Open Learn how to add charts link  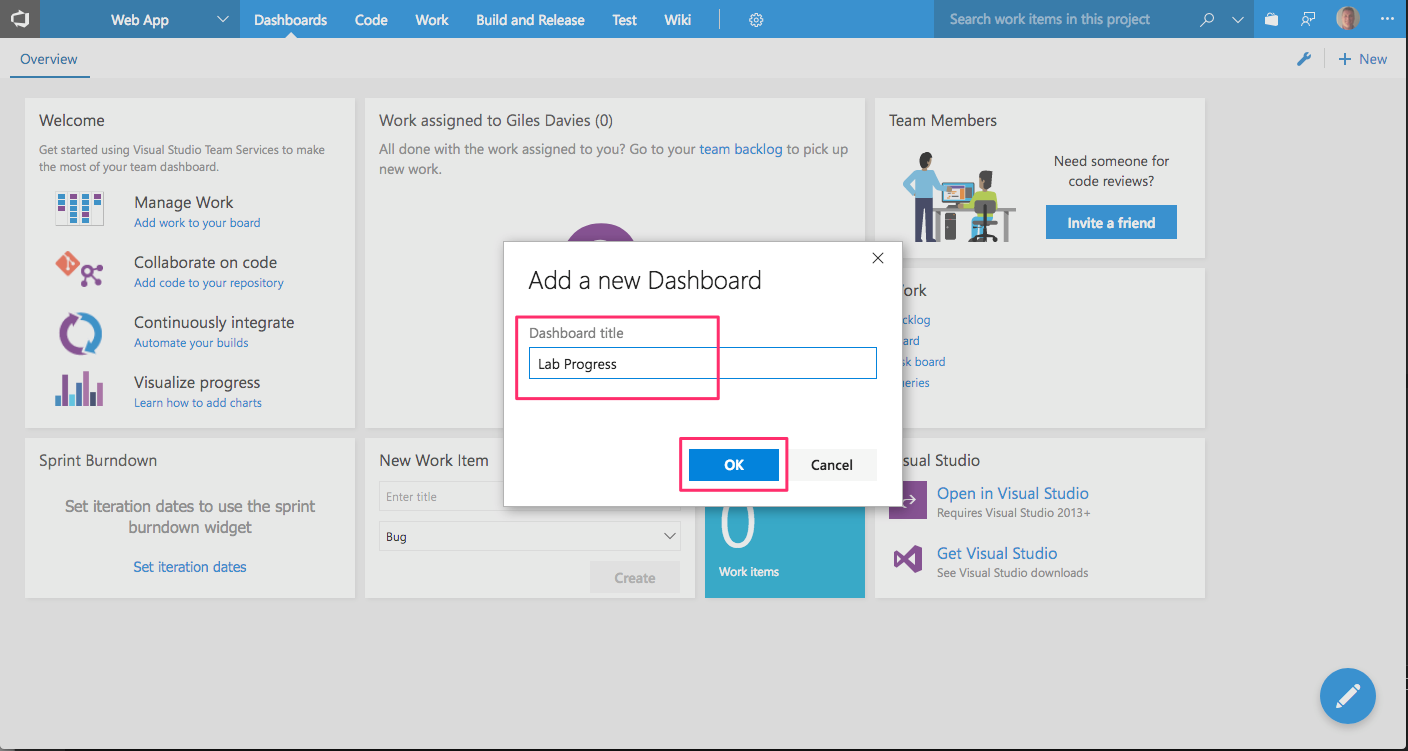pos(198,403)
